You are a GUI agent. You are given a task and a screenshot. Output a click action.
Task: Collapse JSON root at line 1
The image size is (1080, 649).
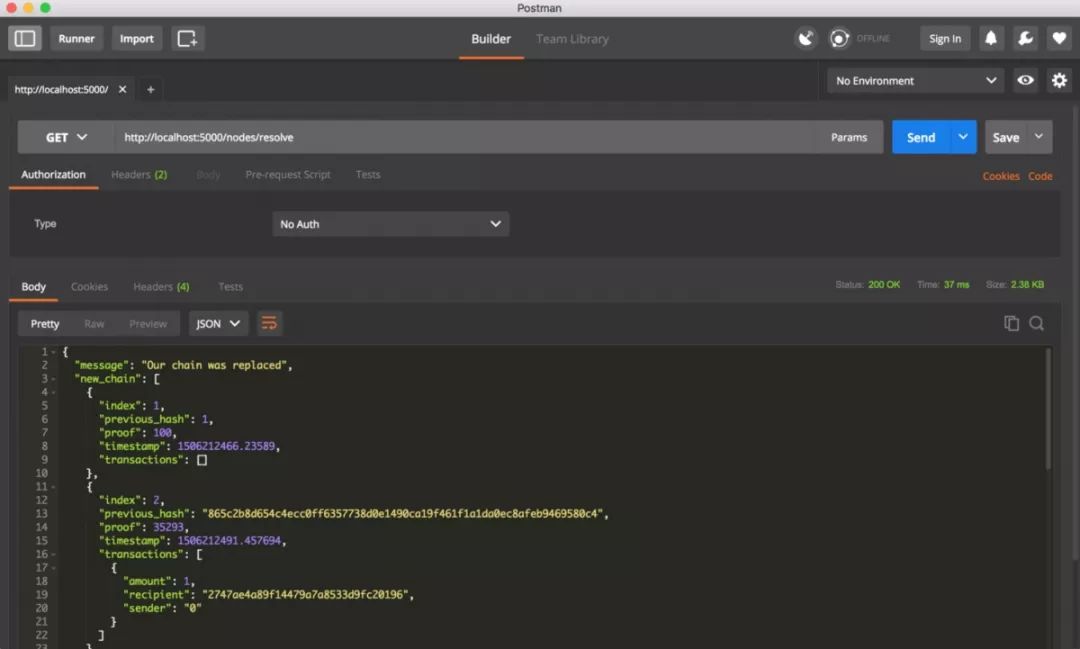(x=53, y=352)
